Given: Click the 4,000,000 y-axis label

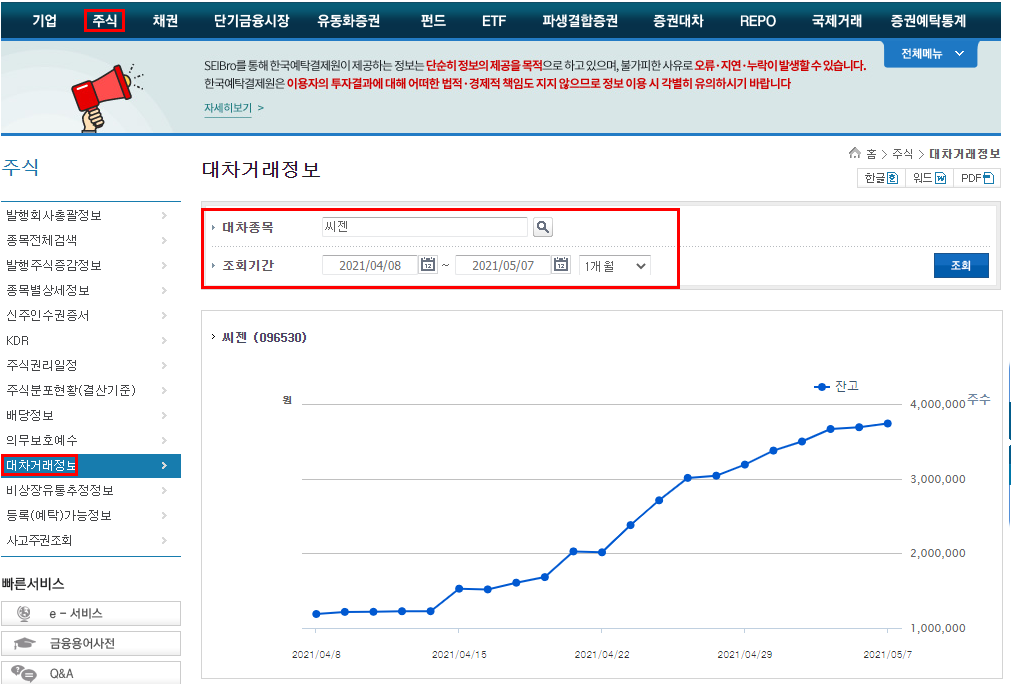Looking at the screenshot, I should click(937, 404).
